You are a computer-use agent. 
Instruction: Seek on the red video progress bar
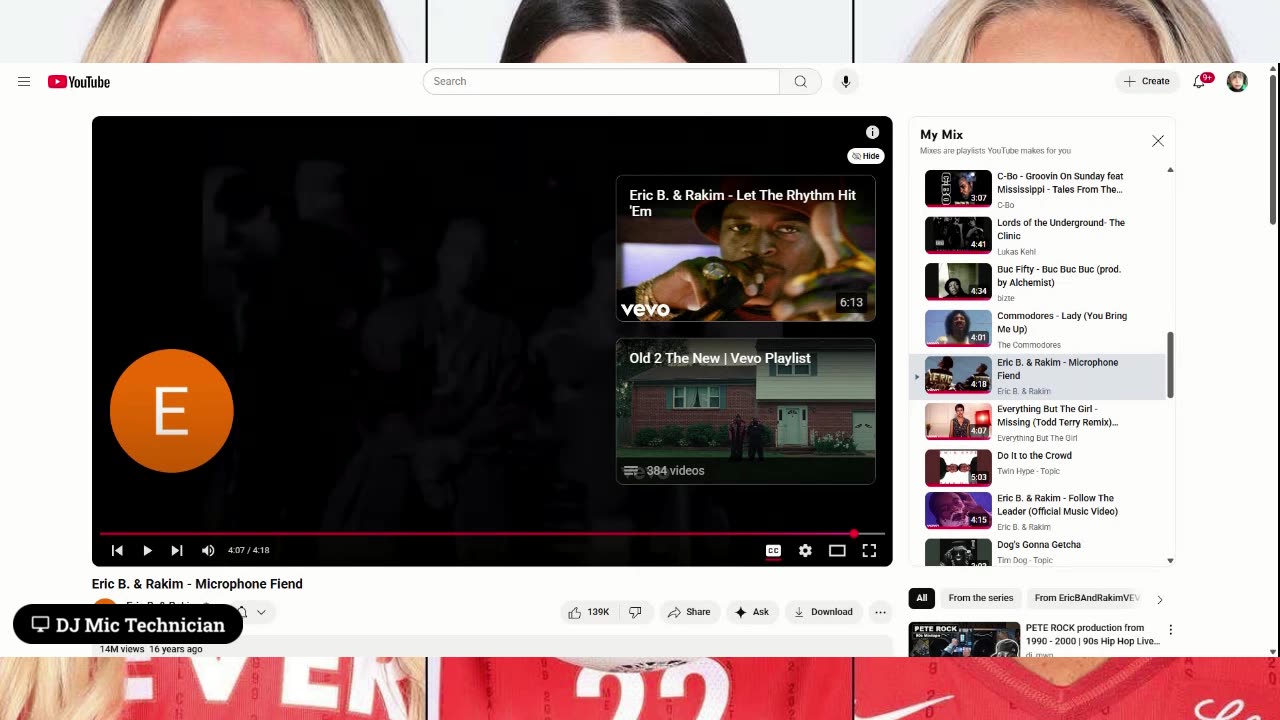(x=492, y=534)
